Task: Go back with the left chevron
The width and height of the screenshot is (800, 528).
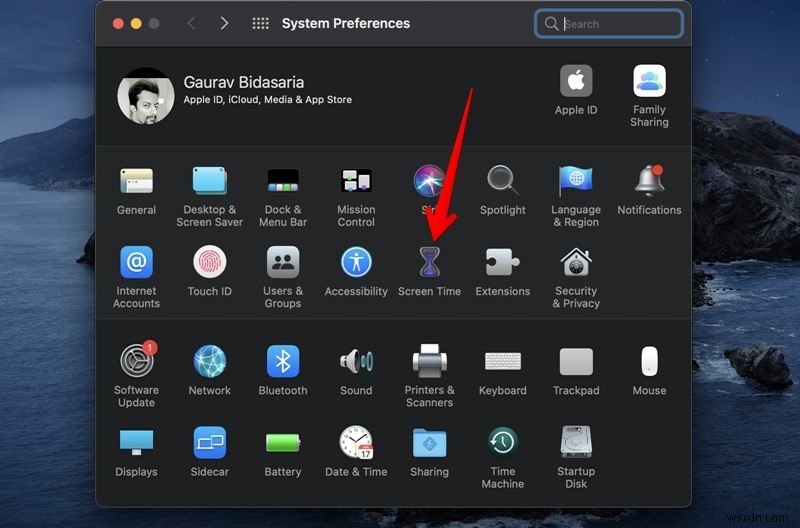Action: coord(191,23)
